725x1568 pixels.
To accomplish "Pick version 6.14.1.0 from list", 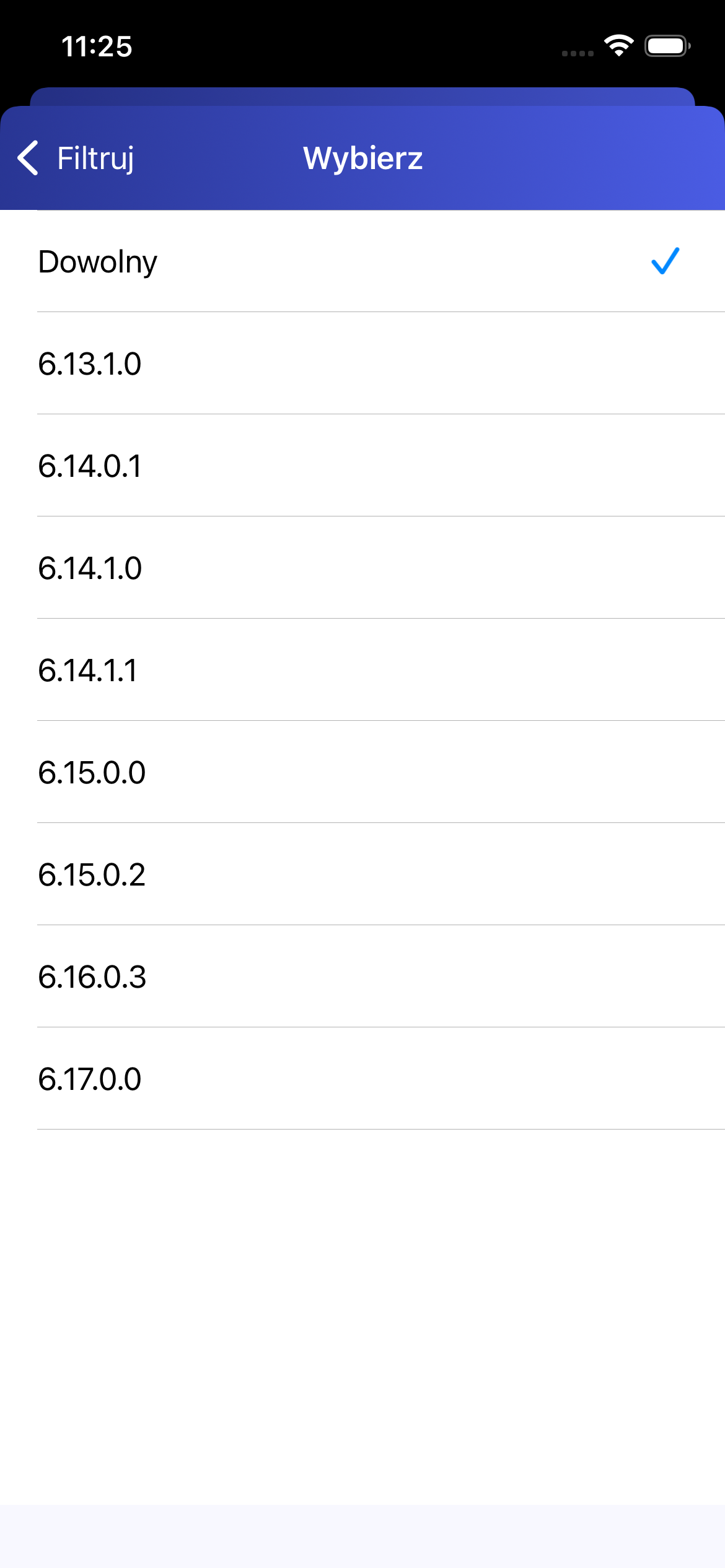I will click(90, 568).
